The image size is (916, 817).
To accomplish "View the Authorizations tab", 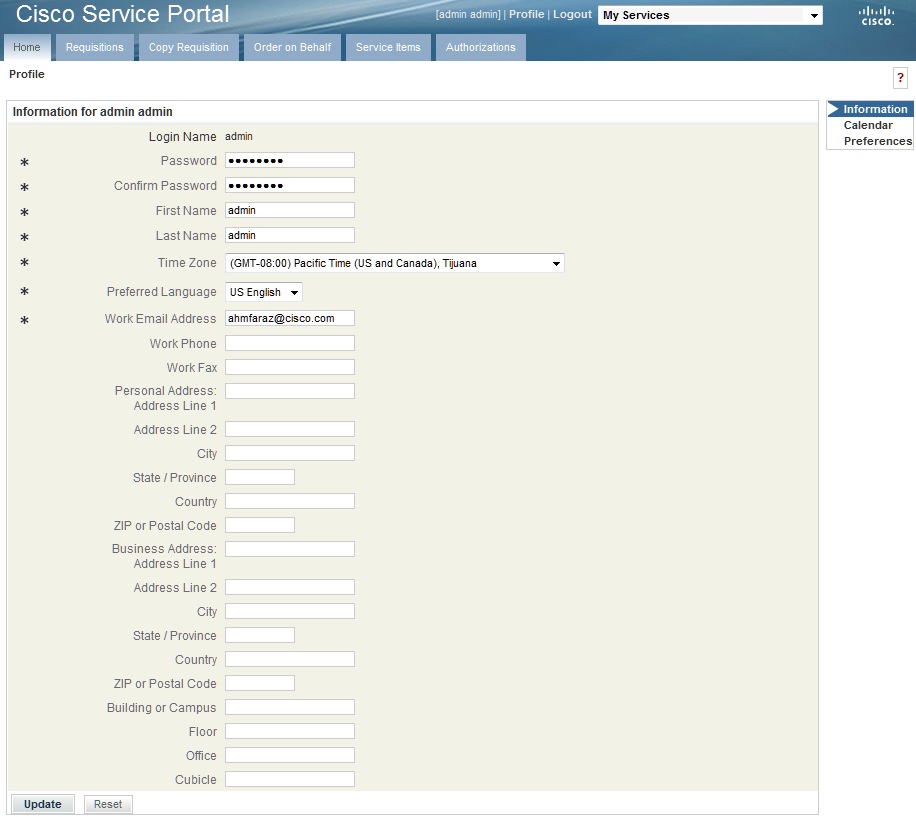I will pos(481,47).
